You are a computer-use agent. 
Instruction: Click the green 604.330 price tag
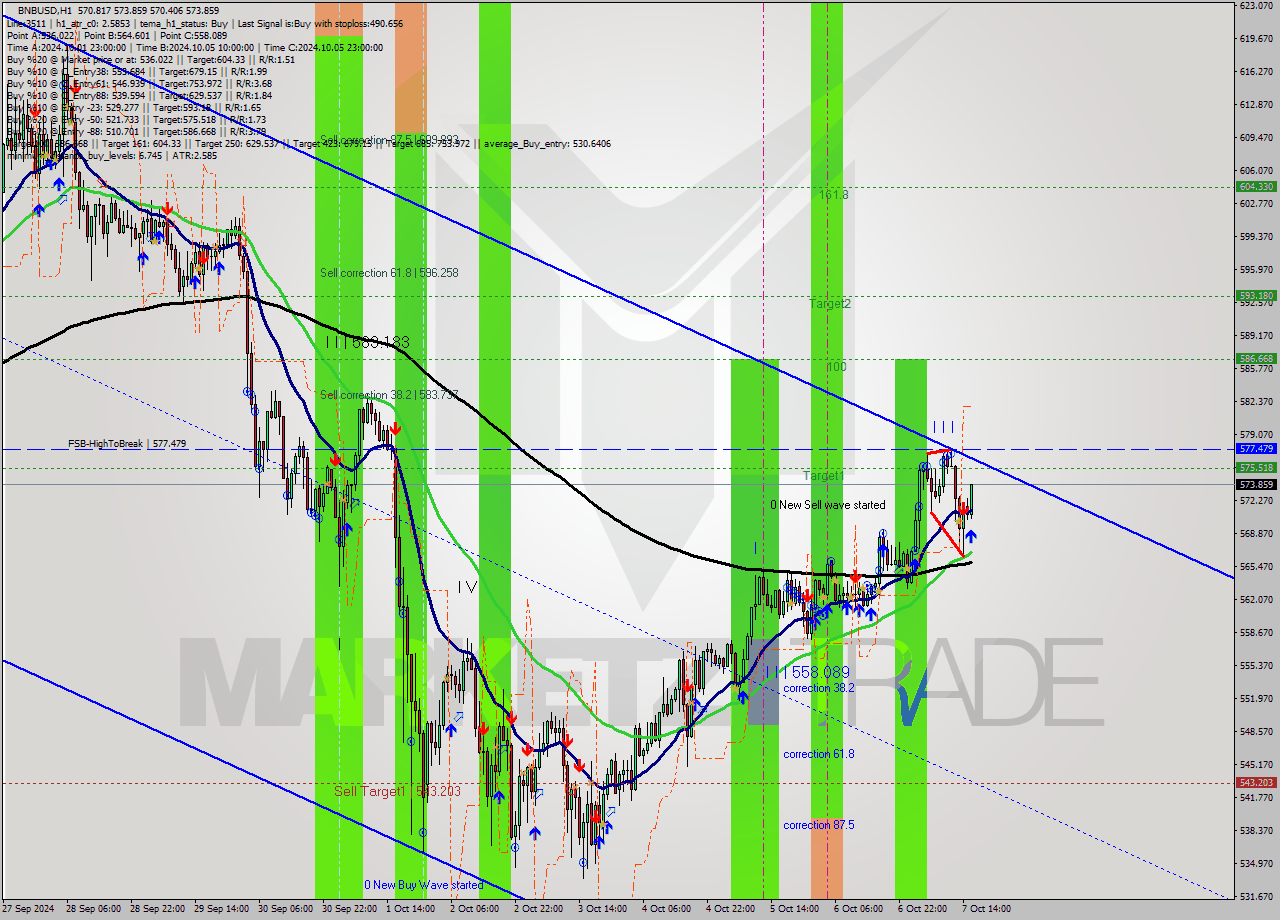[x=1256, y=187]
